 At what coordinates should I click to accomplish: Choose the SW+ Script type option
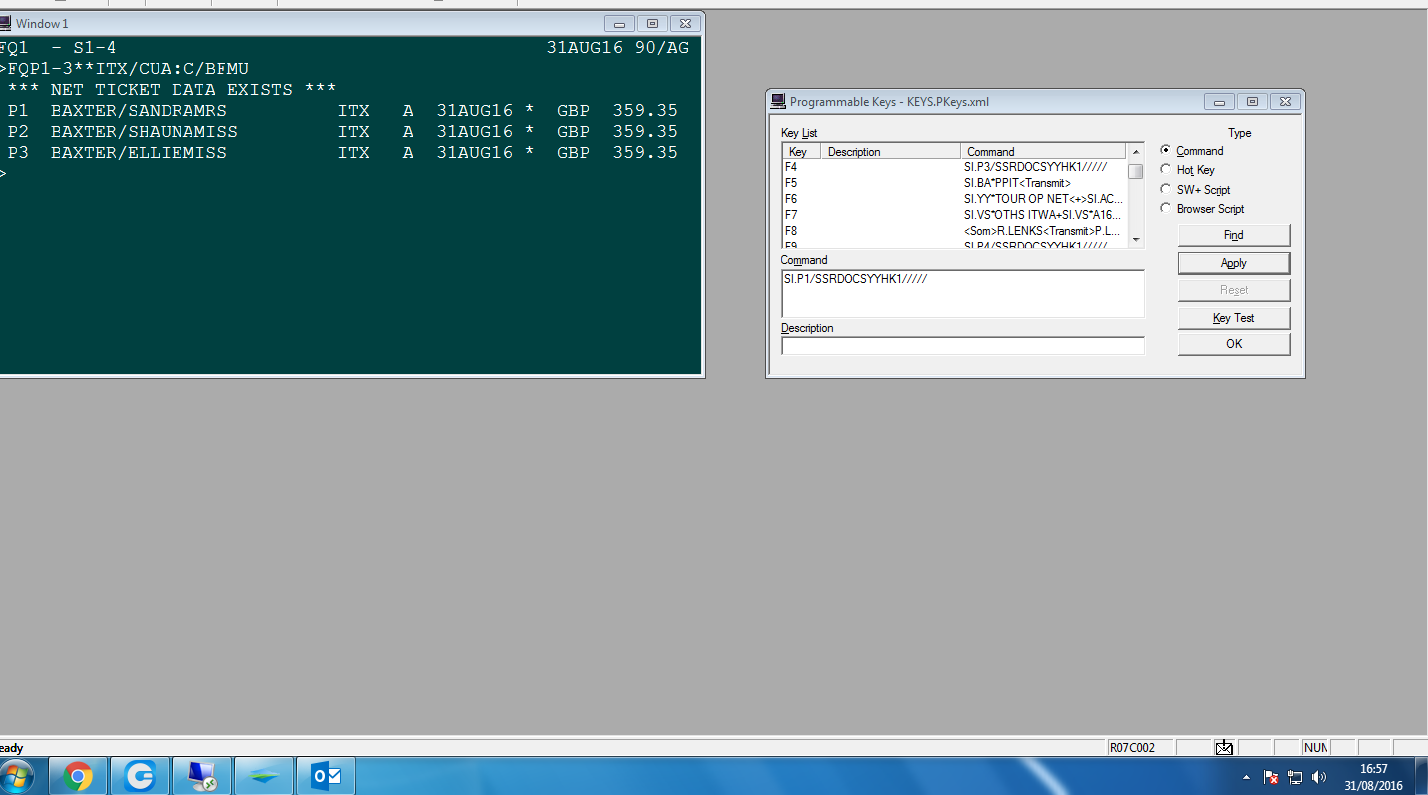point(1166,189)
